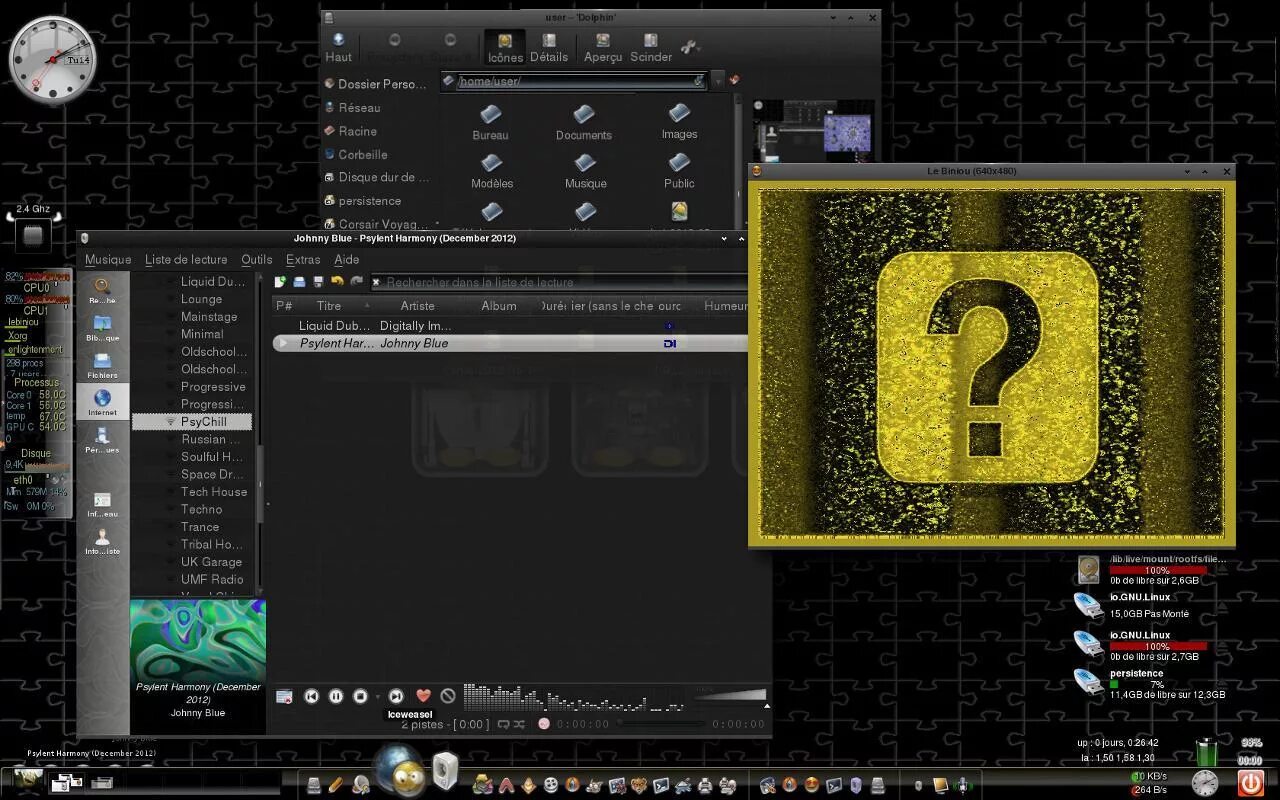The height and width of the screenshot is (800, 1280).
Task: Click the new playlist icon
Action: [280, 282]
